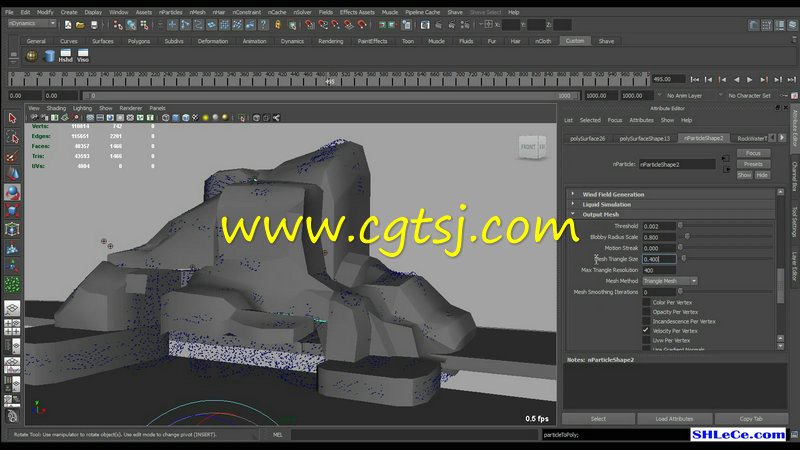Open the nDynamics menu set dropdown

click(32, 23)
